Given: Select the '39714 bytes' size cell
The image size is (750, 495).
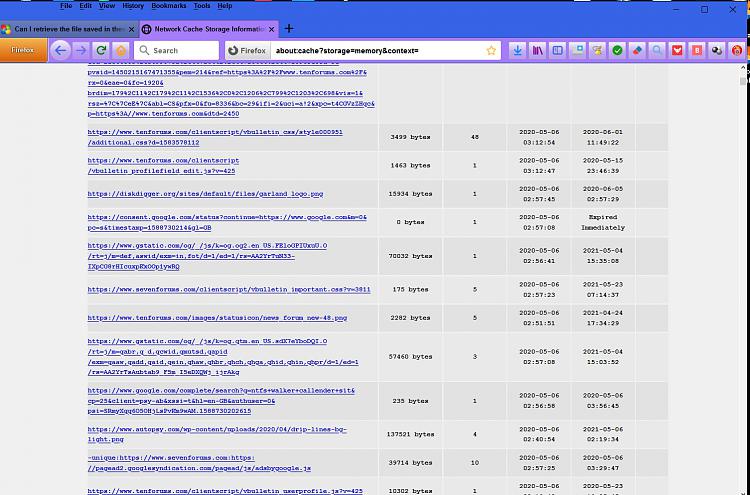Looking at the screenshot, I should click(410, 463).
